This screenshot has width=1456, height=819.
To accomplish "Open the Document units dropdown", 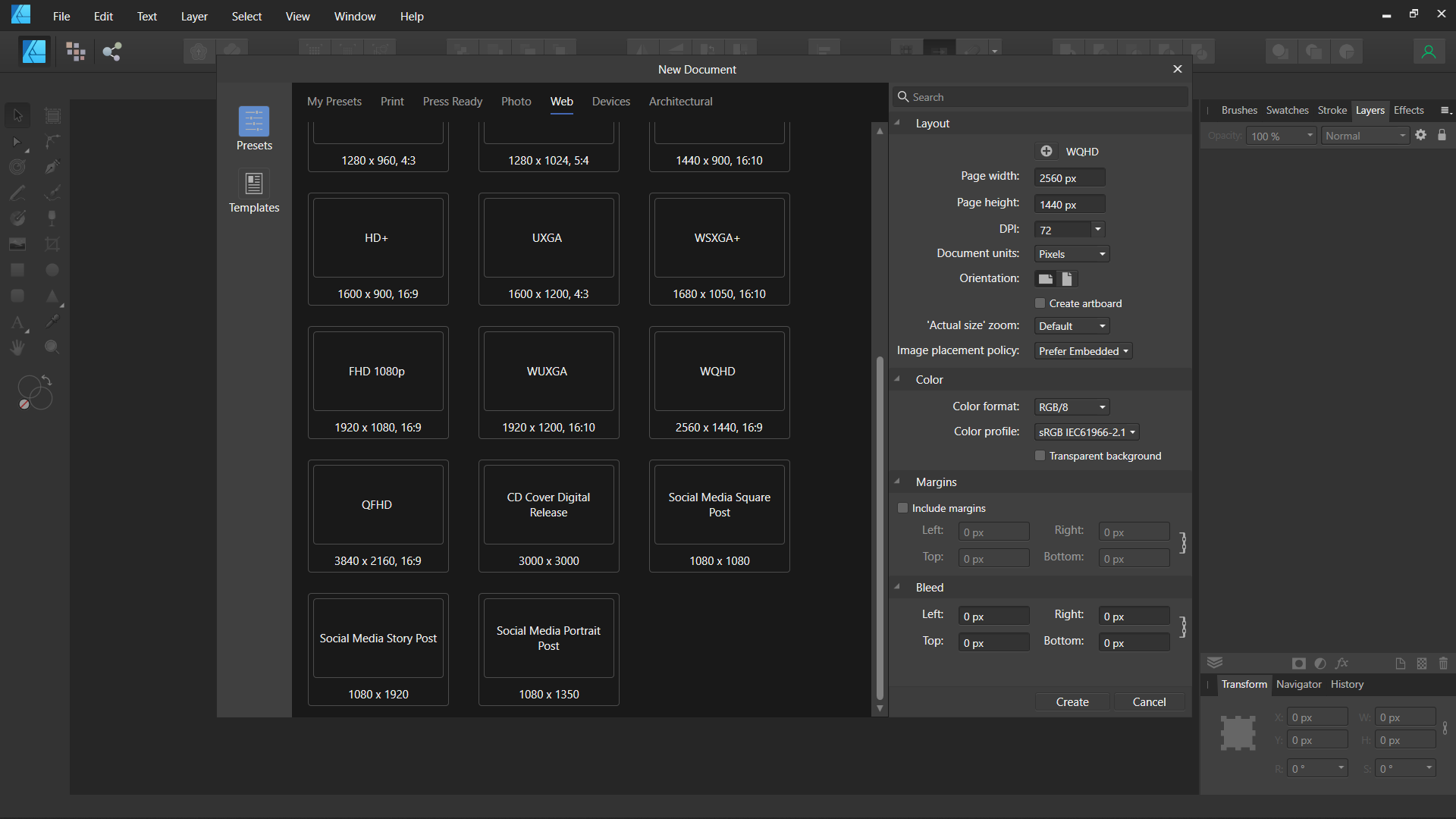I will (x=1072, y=254).
